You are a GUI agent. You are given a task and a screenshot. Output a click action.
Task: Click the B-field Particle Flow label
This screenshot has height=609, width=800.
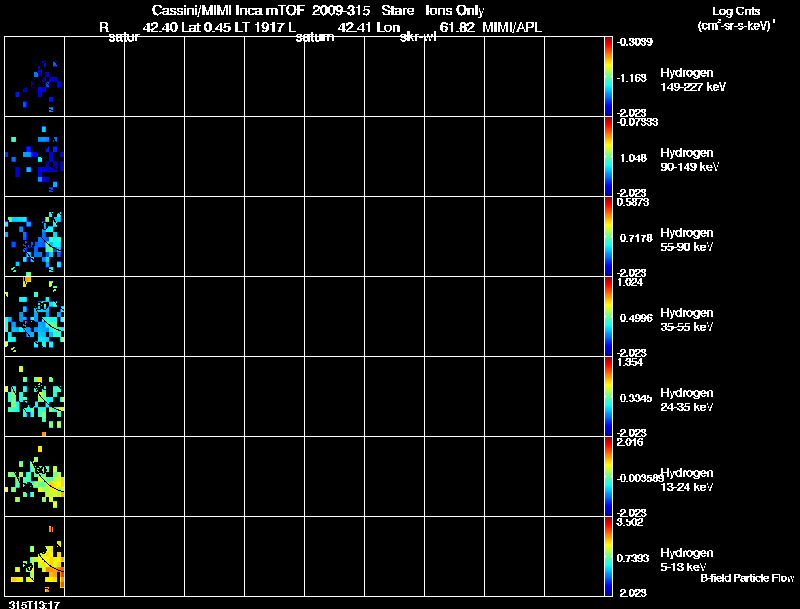click(x=747, y=578)
